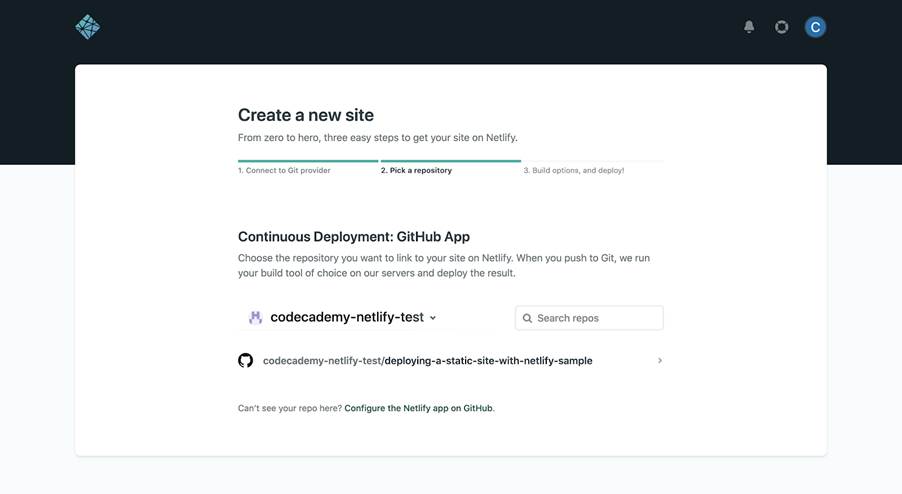This screenshot has width=902, height=494.
Task: Go to step 1 Connect to Git provider
Action: tap(284, 171)
